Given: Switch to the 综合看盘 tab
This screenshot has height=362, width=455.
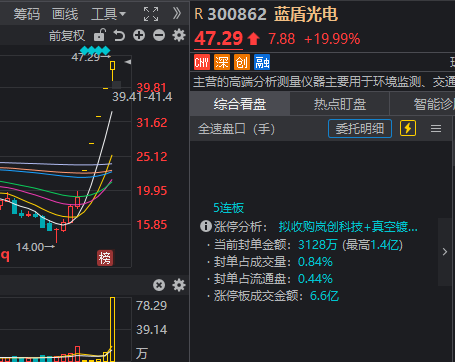Looking at the screenshot, I should (240, 104).
